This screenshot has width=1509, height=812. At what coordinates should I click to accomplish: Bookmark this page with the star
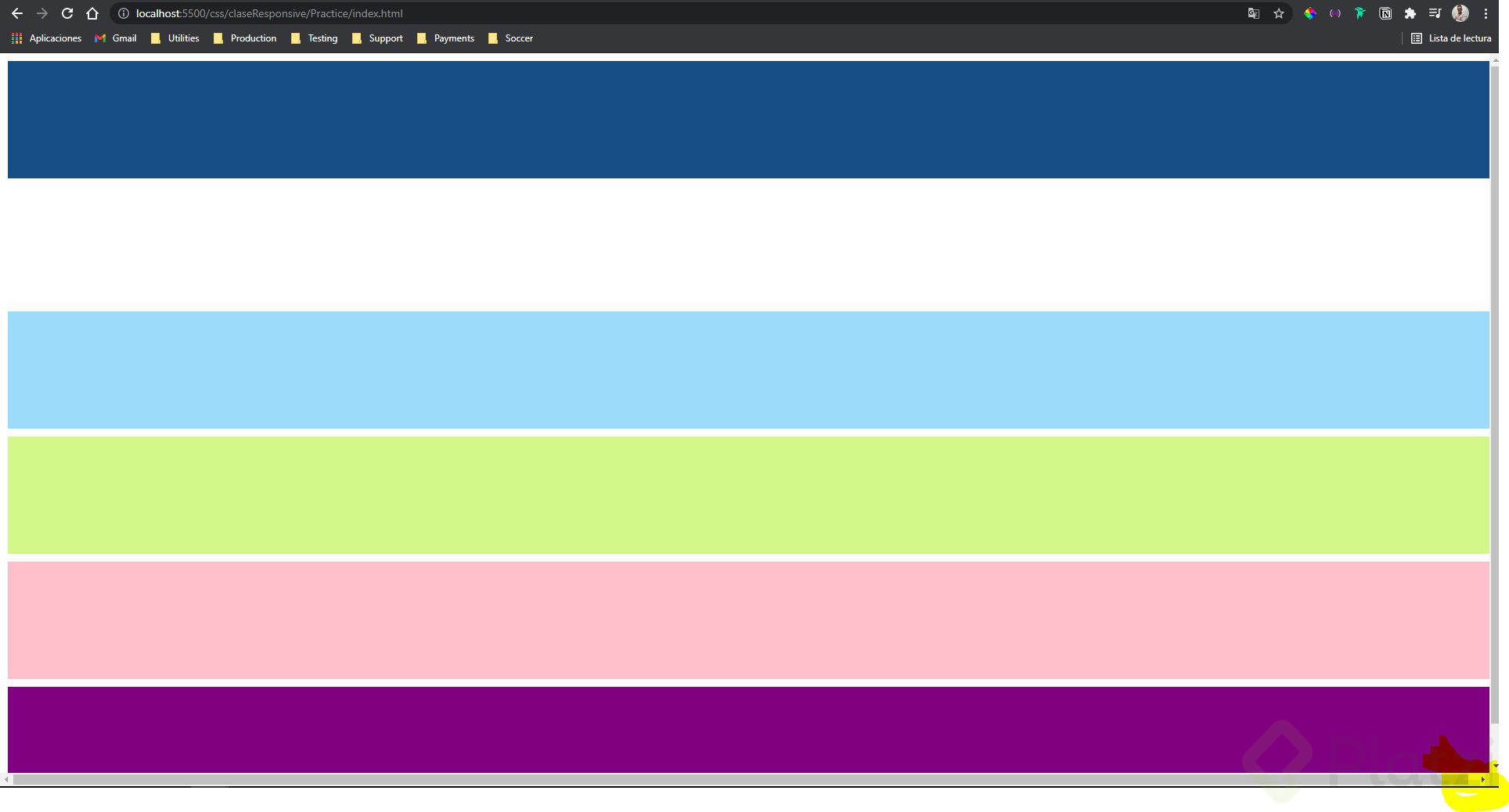click(1279, 13)
